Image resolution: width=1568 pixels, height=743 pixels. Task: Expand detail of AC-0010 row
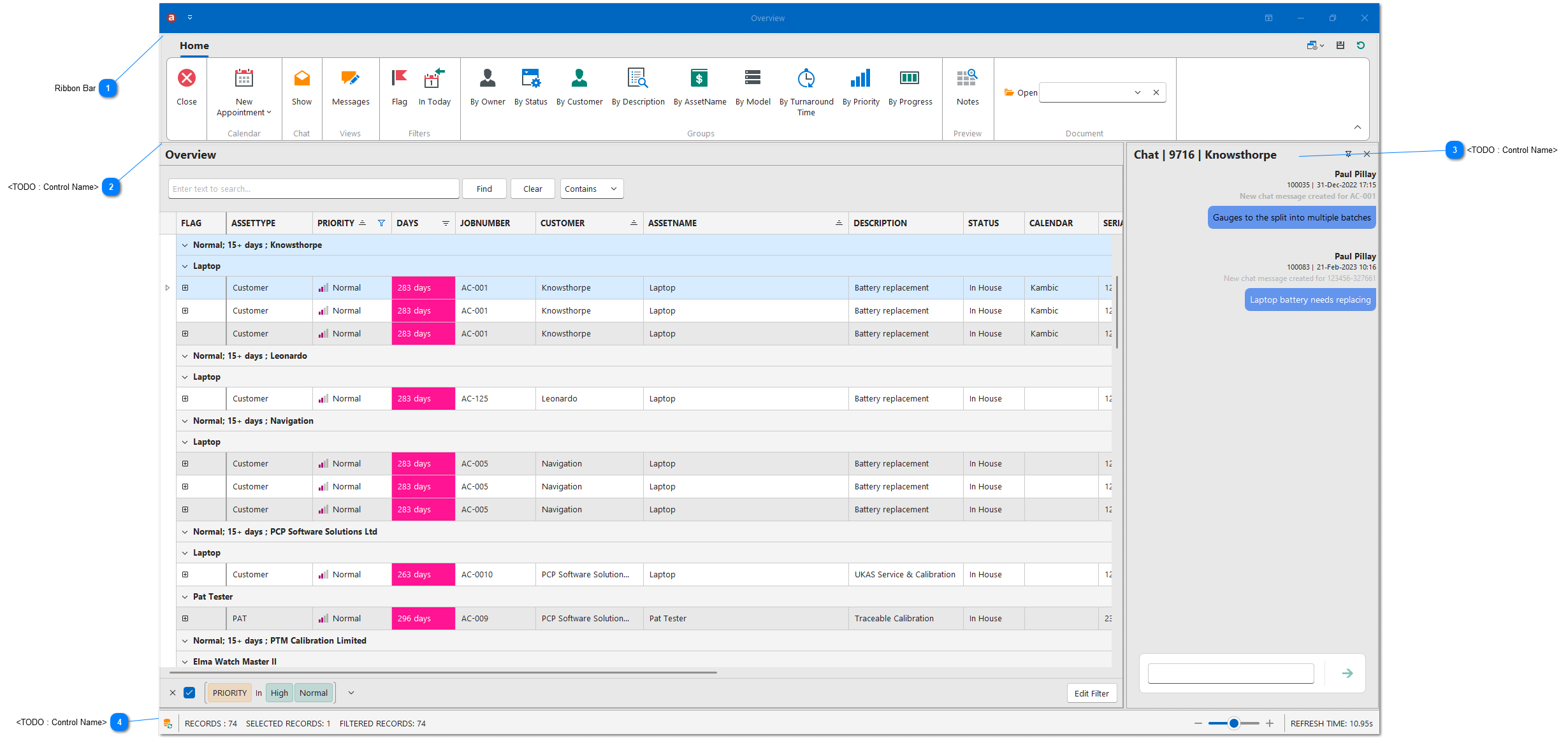point(185,574)
